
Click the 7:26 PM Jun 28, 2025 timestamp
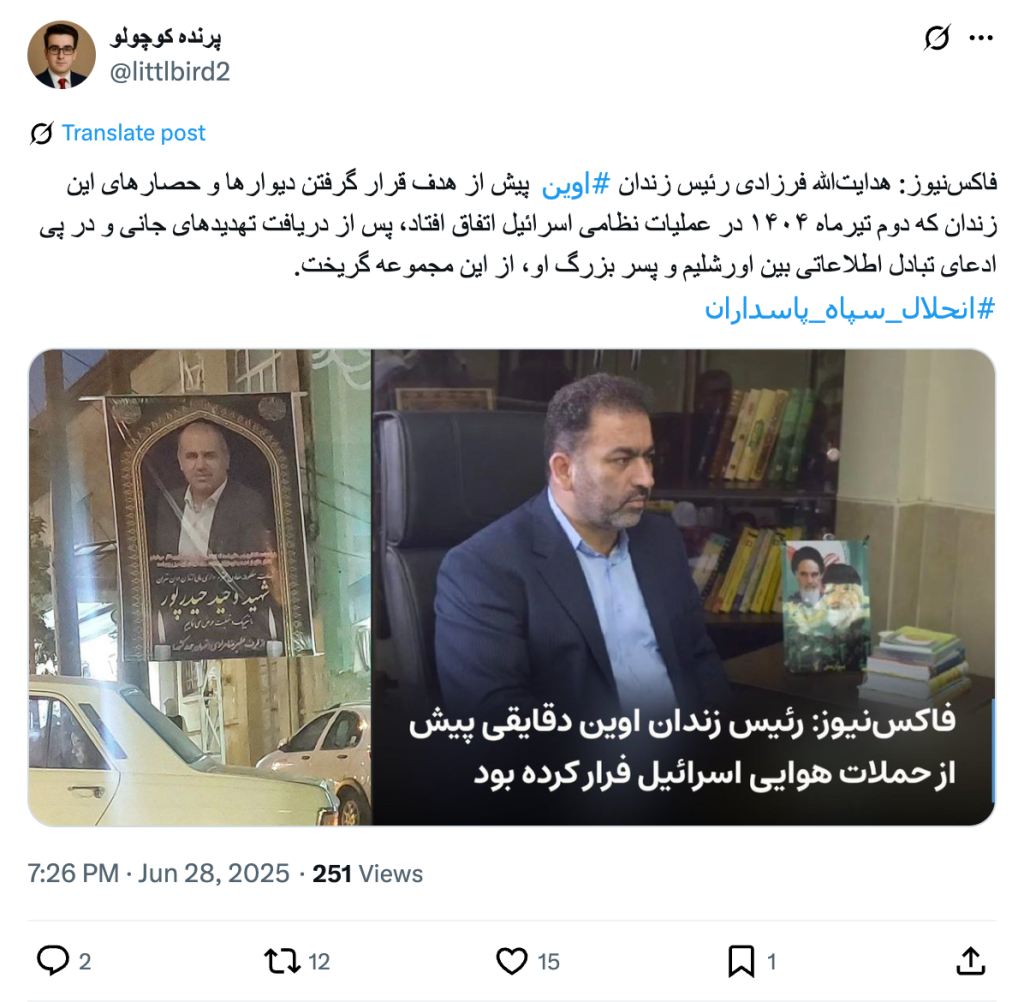158,873
